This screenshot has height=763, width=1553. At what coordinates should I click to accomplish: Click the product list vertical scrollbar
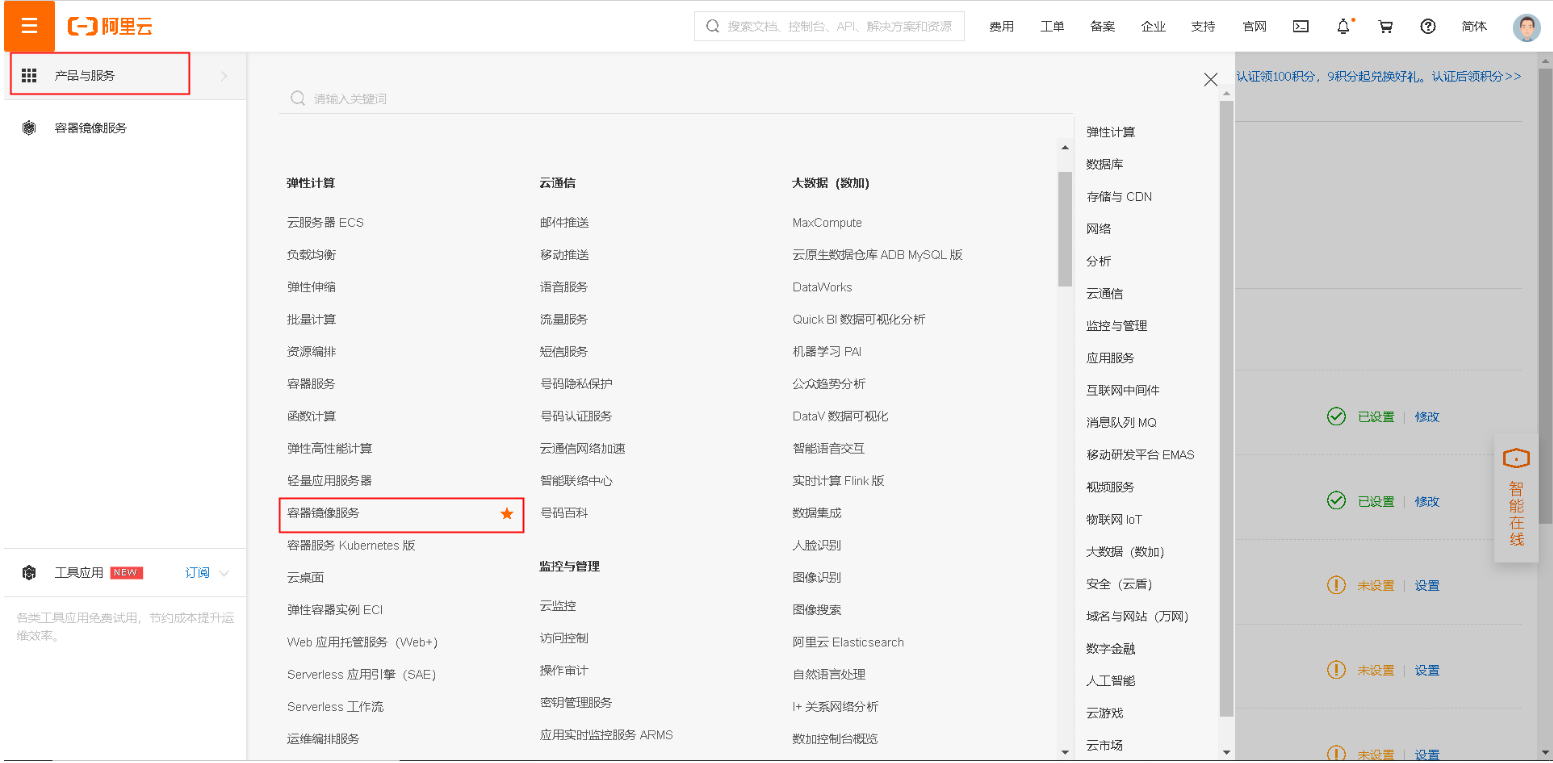[x=1065, y=229]
